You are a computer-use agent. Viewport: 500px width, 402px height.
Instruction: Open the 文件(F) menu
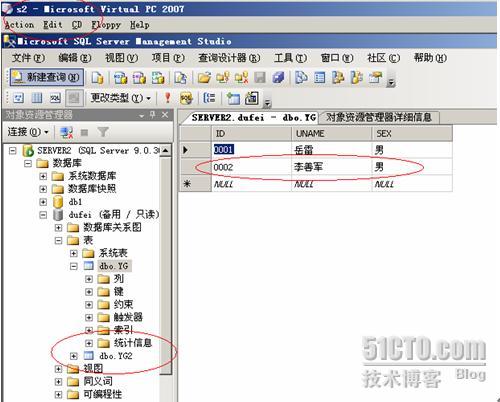(28, 58)
